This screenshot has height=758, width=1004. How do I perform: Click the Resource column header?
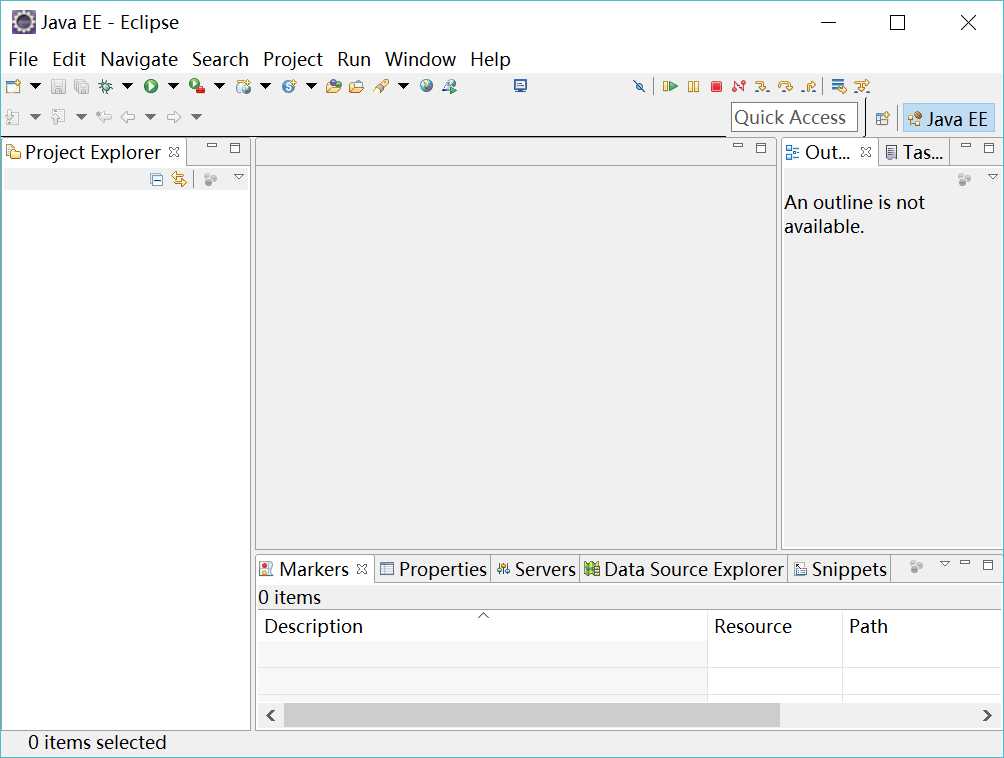[x=775, y=625]
